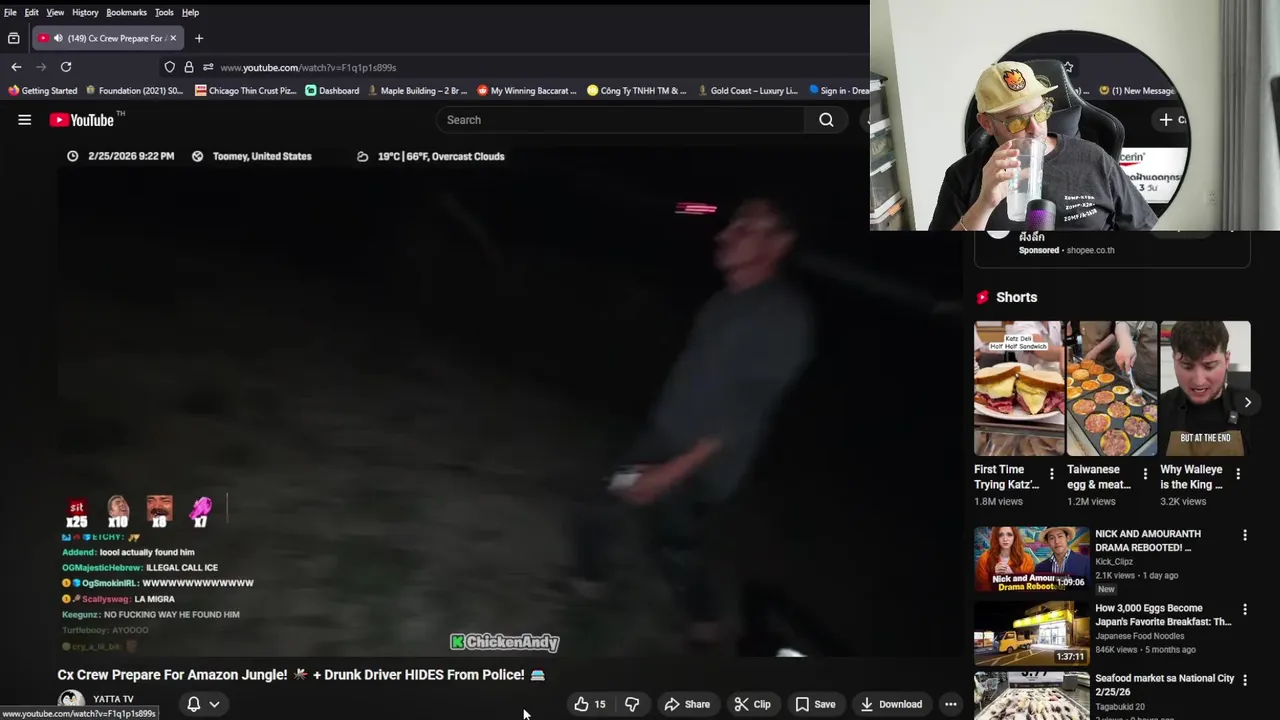The width and height of the screenshot is (1280, 720).
Task: Download the video
Action: 891,704
